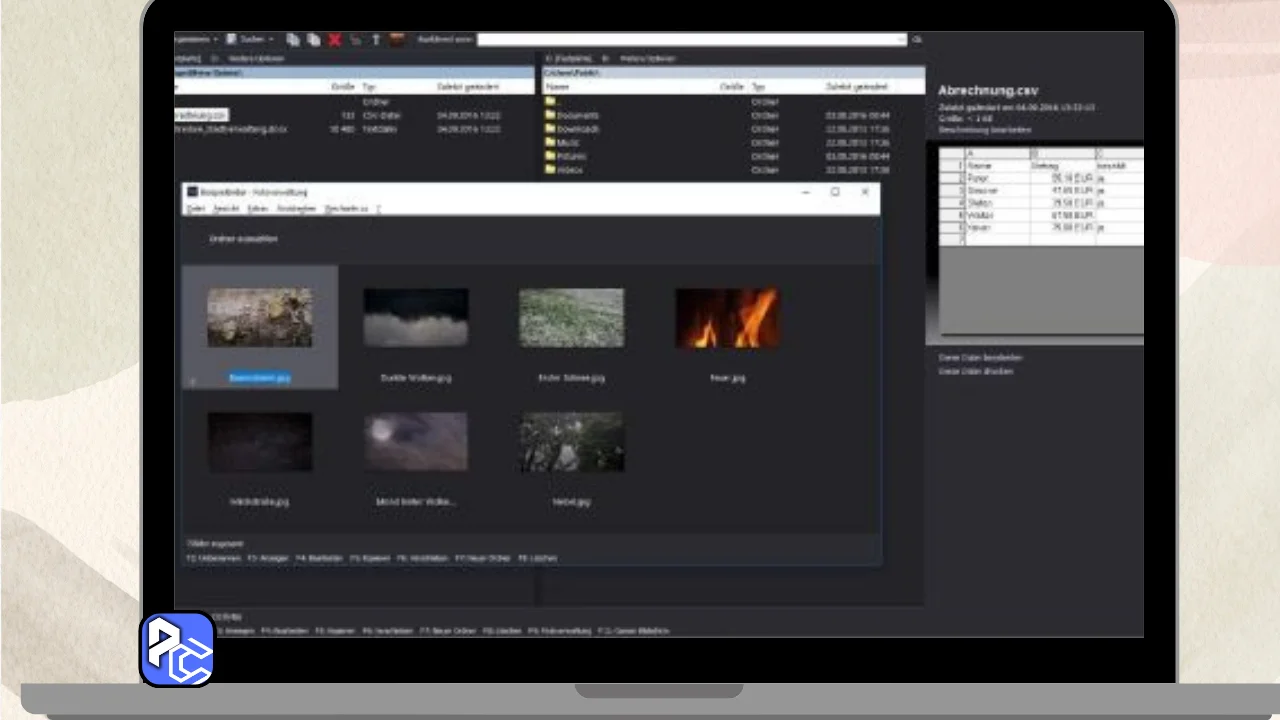
Task: Click the up arrow toolbar icon
Action: click(x=376, y=40)
